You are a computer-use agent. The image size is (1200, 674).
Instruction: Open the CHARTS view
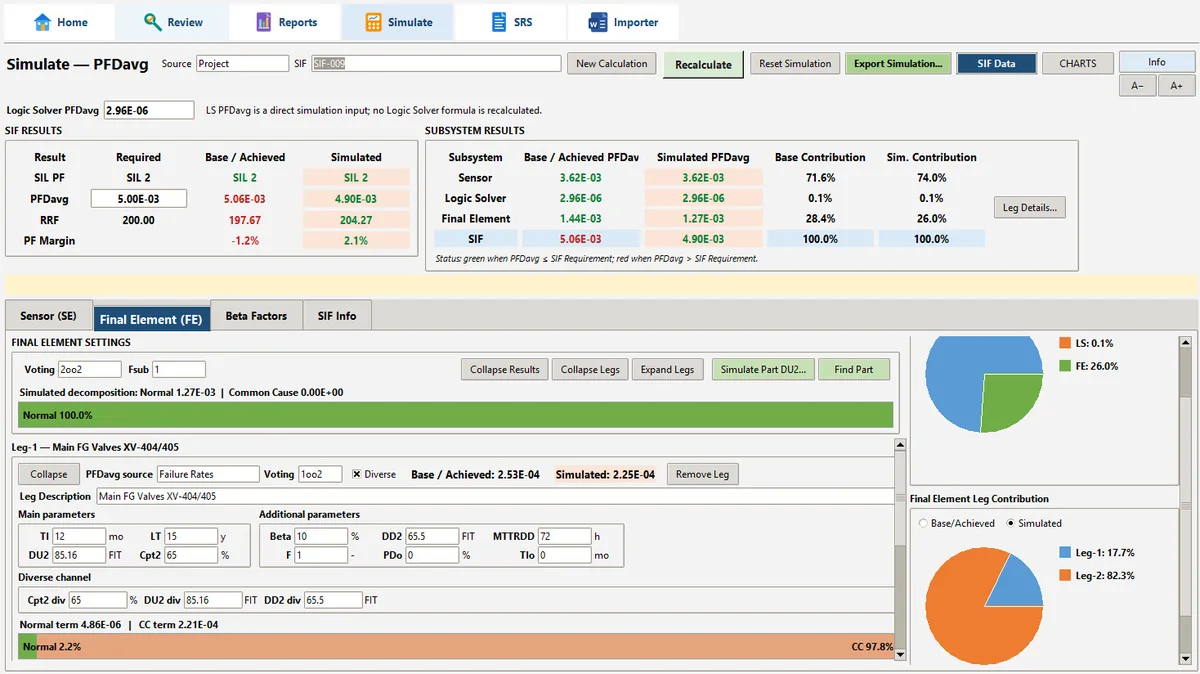tap(1077, 63)
